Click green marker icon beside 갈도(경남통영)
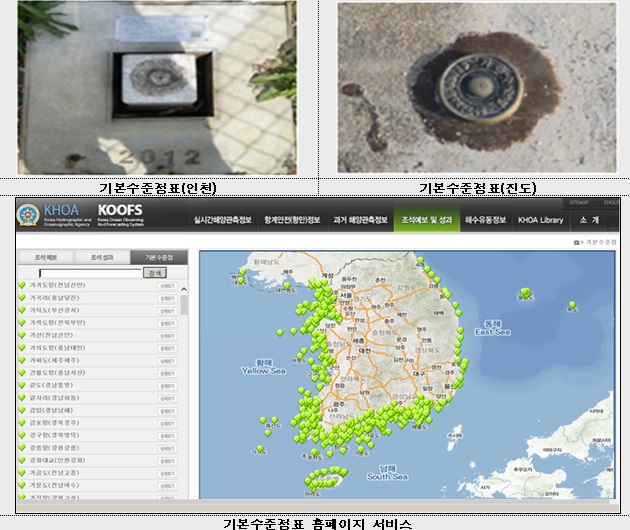 22,385
